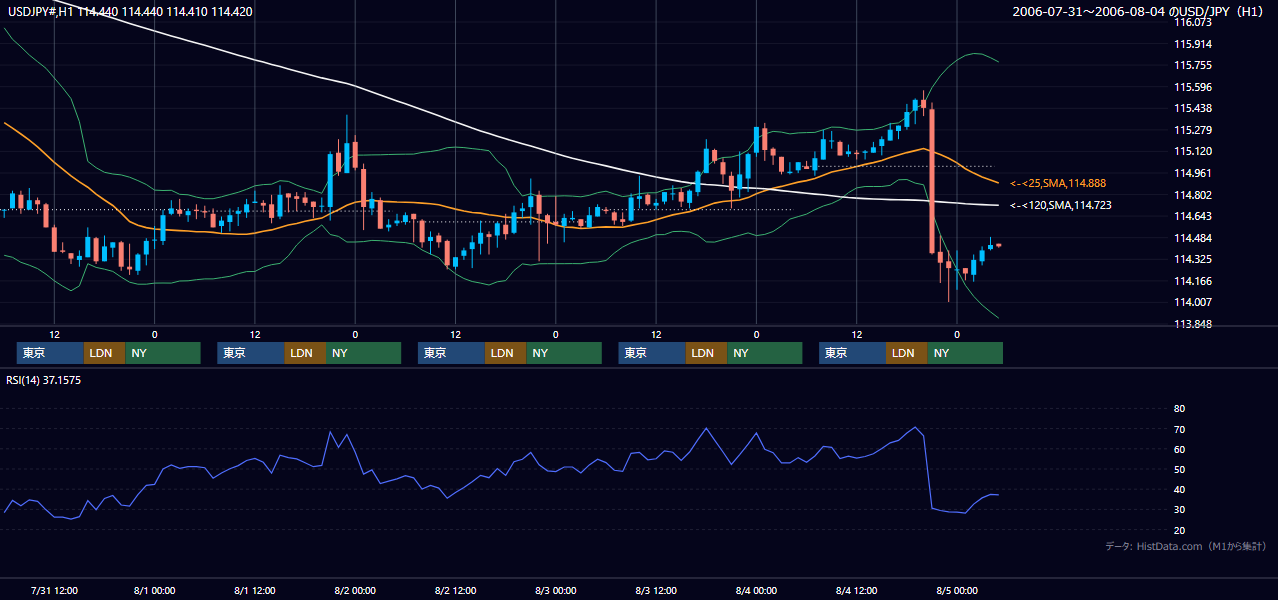Select the NY session block for 8/4
Image resolution: width=1278 pixels, height=600 pixels.
(x=964, y=353)
